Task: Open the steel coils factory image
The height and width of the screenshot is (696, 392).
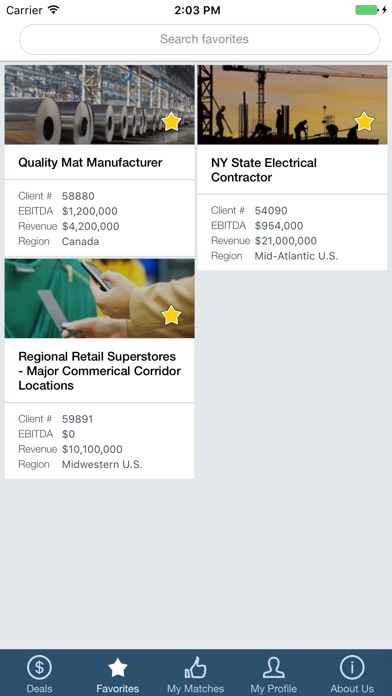Action: point(99,105)
